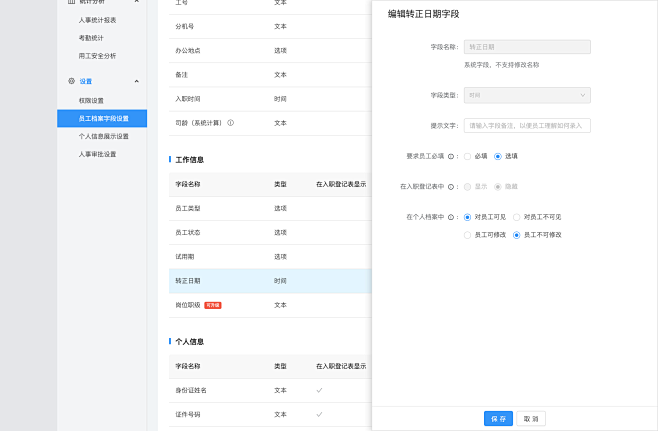The image size is (658, 431).
Task: Click the highlighted 转正日期 row
Action: pos(270,281)
